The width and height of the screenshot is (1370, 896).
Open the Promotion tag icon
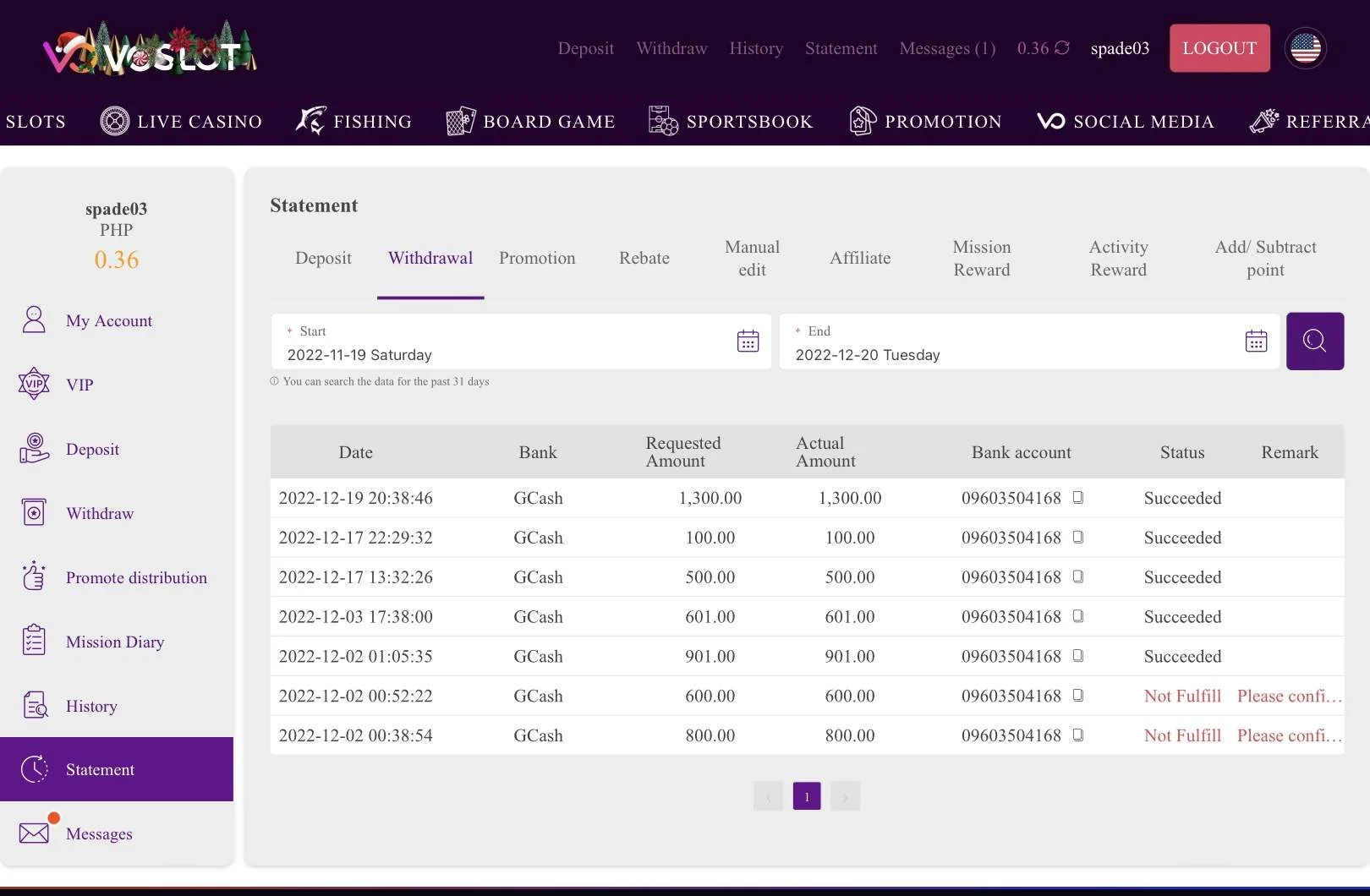point(862,121)
